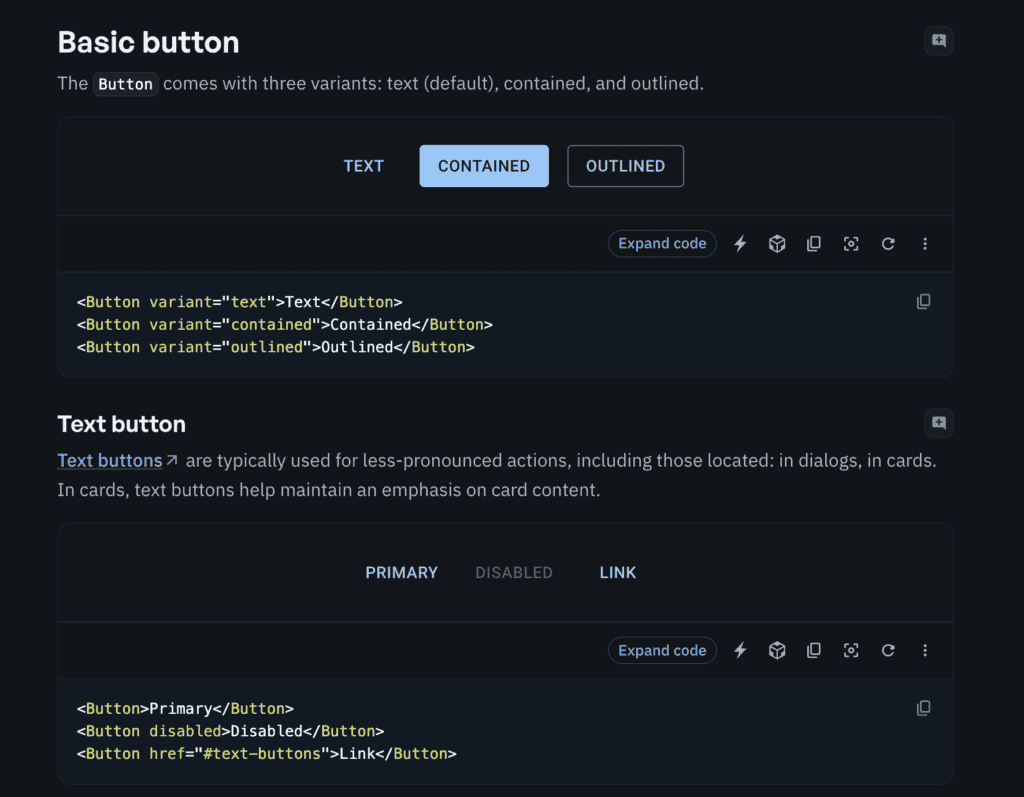Reset the Text button demo
This screenshot has height=797, width=1024.
888,650
